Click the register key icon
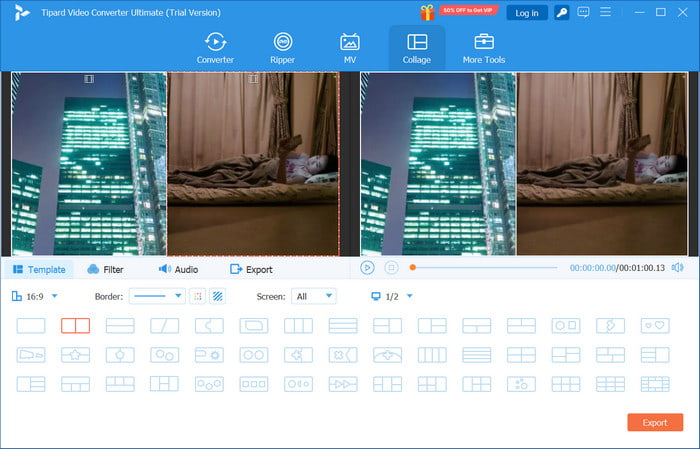This screenshot has height=449, width=700. click(563, 13)
